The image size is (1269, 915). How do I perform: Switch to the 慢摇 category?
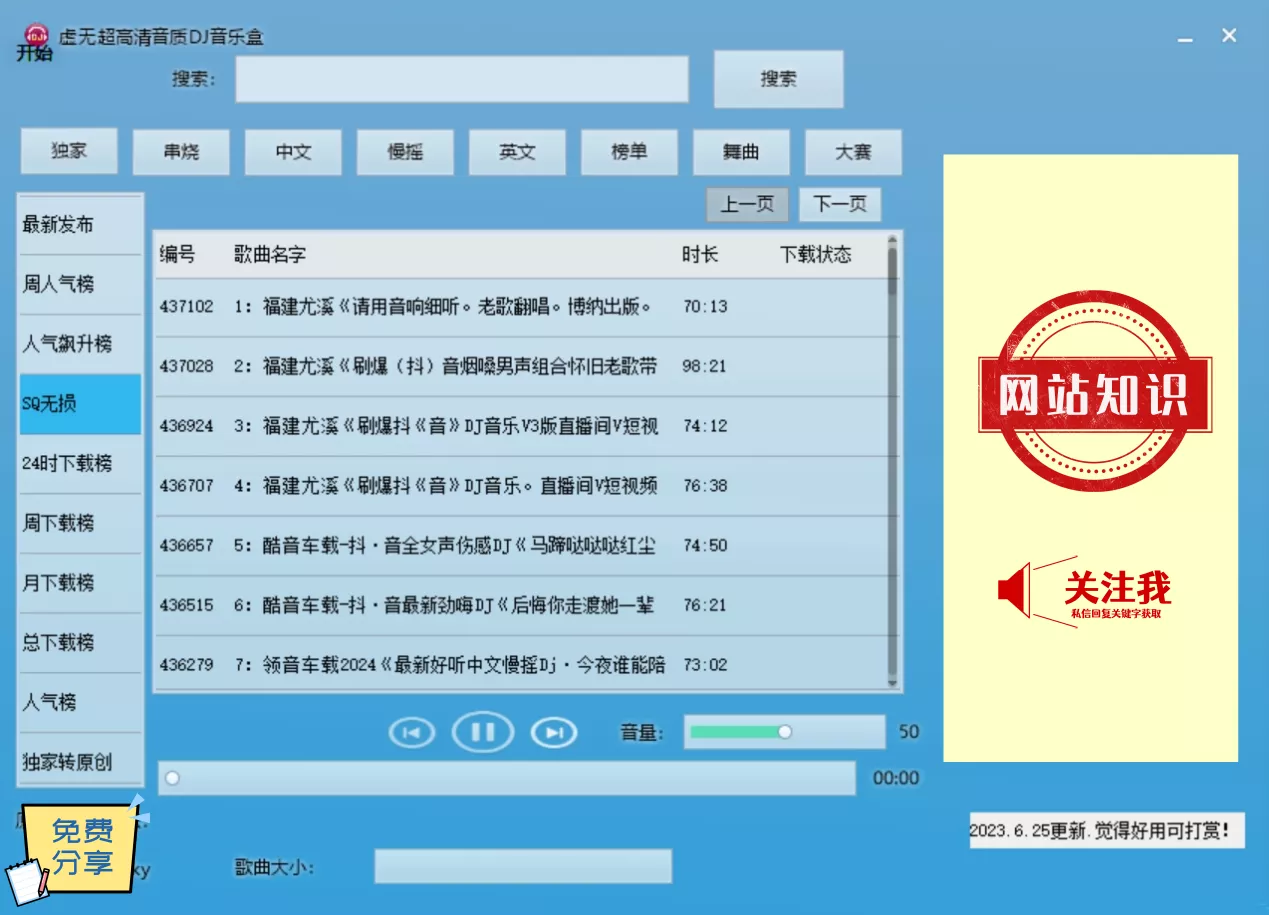pyautogui.click(x=405, y=152)
